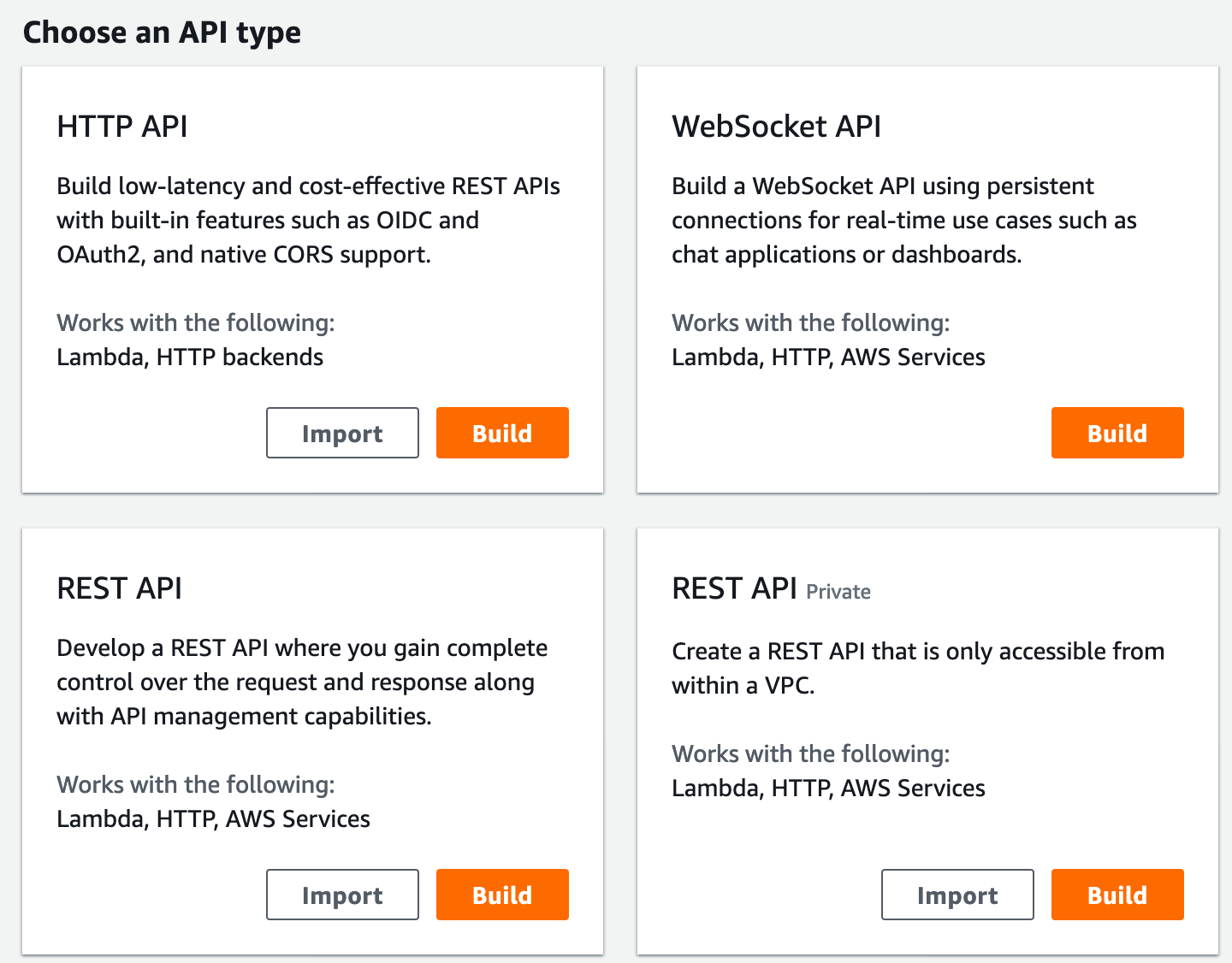The height and width of the screenshot is (963, 1232).
Task: Click the Build button for HTTP API
Action: pos(502,433)
